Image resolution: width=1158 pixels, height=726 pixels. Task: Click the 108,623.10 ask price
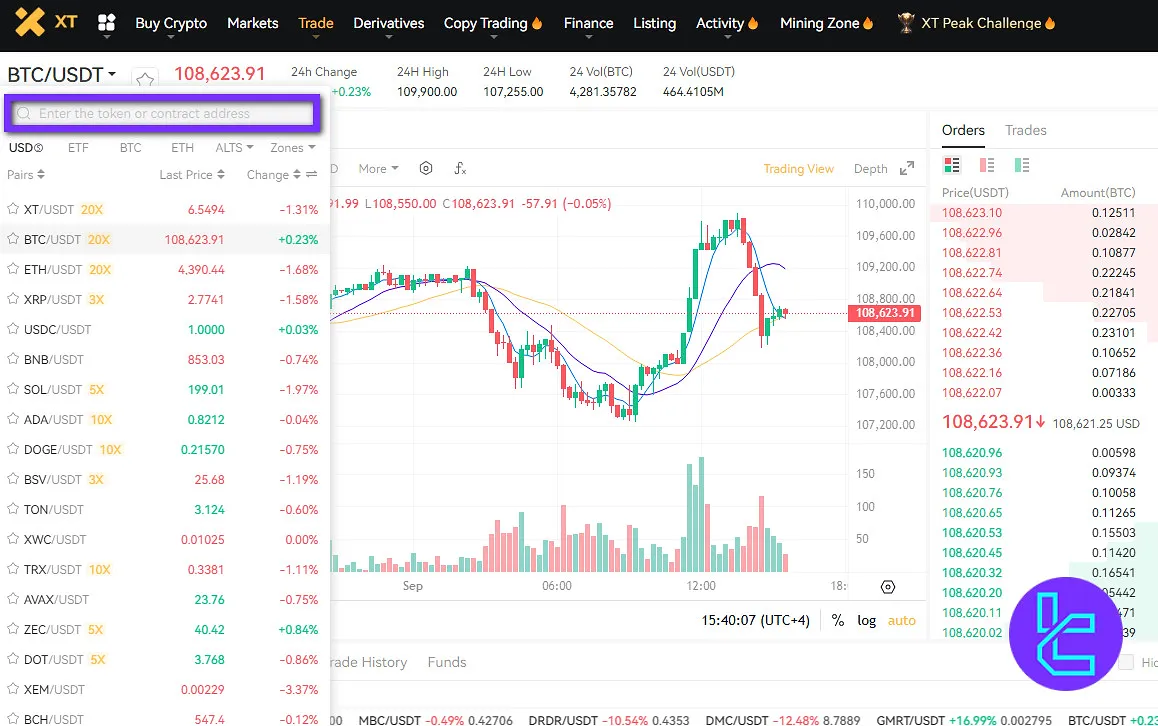(972, 213)
